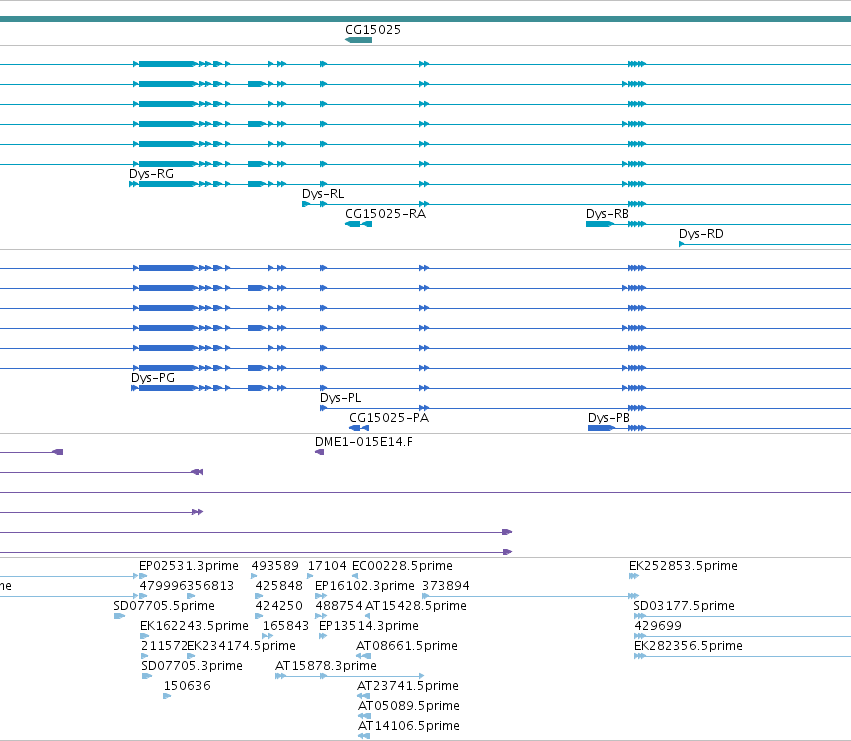Click the AT15878.3prime EST label

tap(326, 666)
